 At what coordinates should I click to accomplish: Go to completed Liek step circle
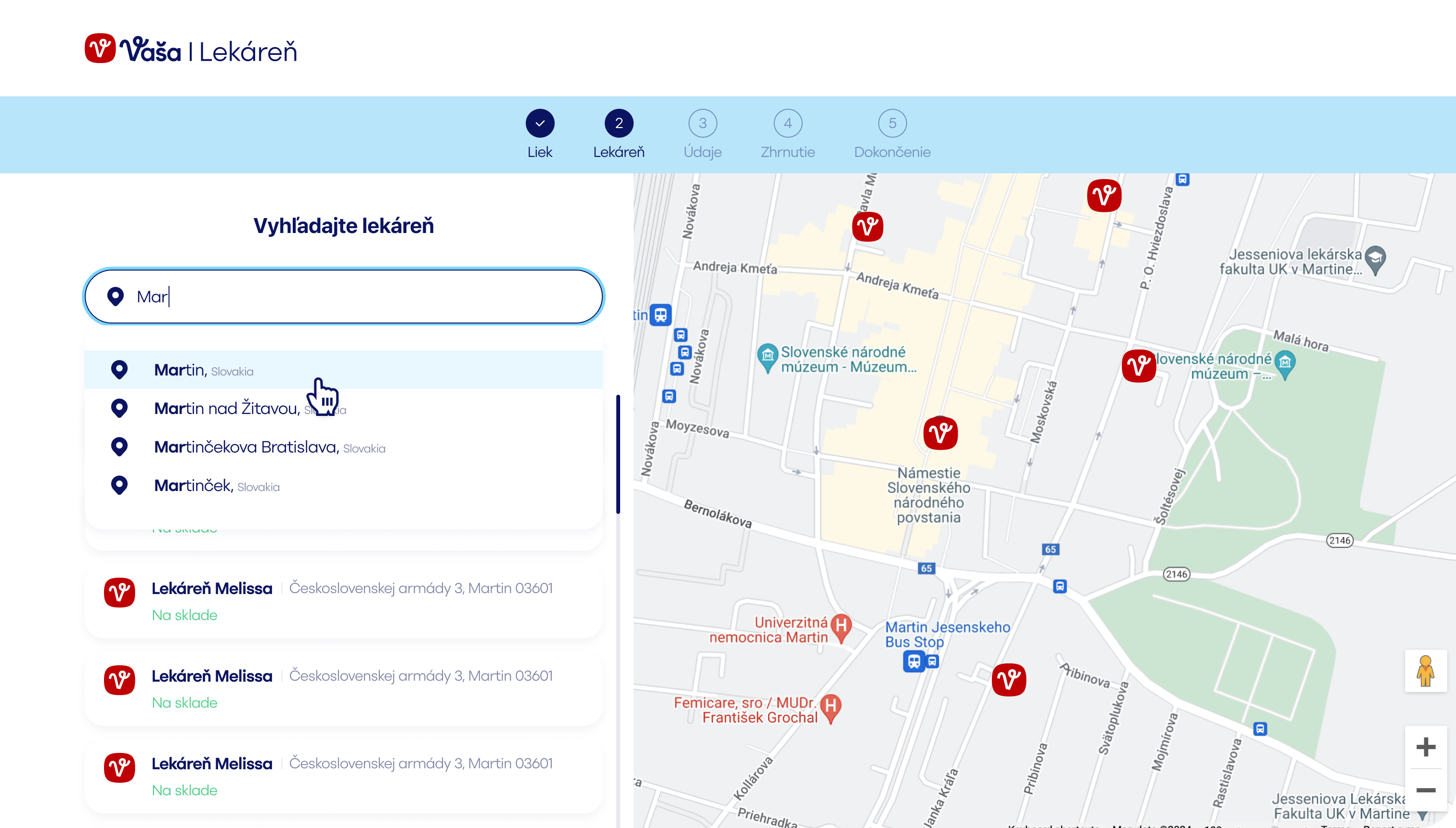540,123
